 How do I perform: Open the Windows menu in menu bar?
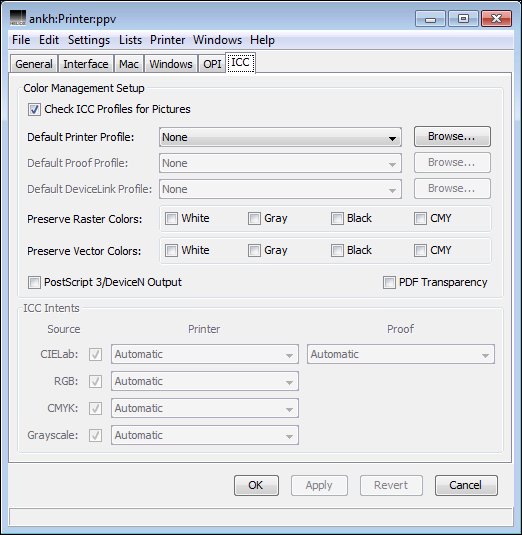(217, 40)
